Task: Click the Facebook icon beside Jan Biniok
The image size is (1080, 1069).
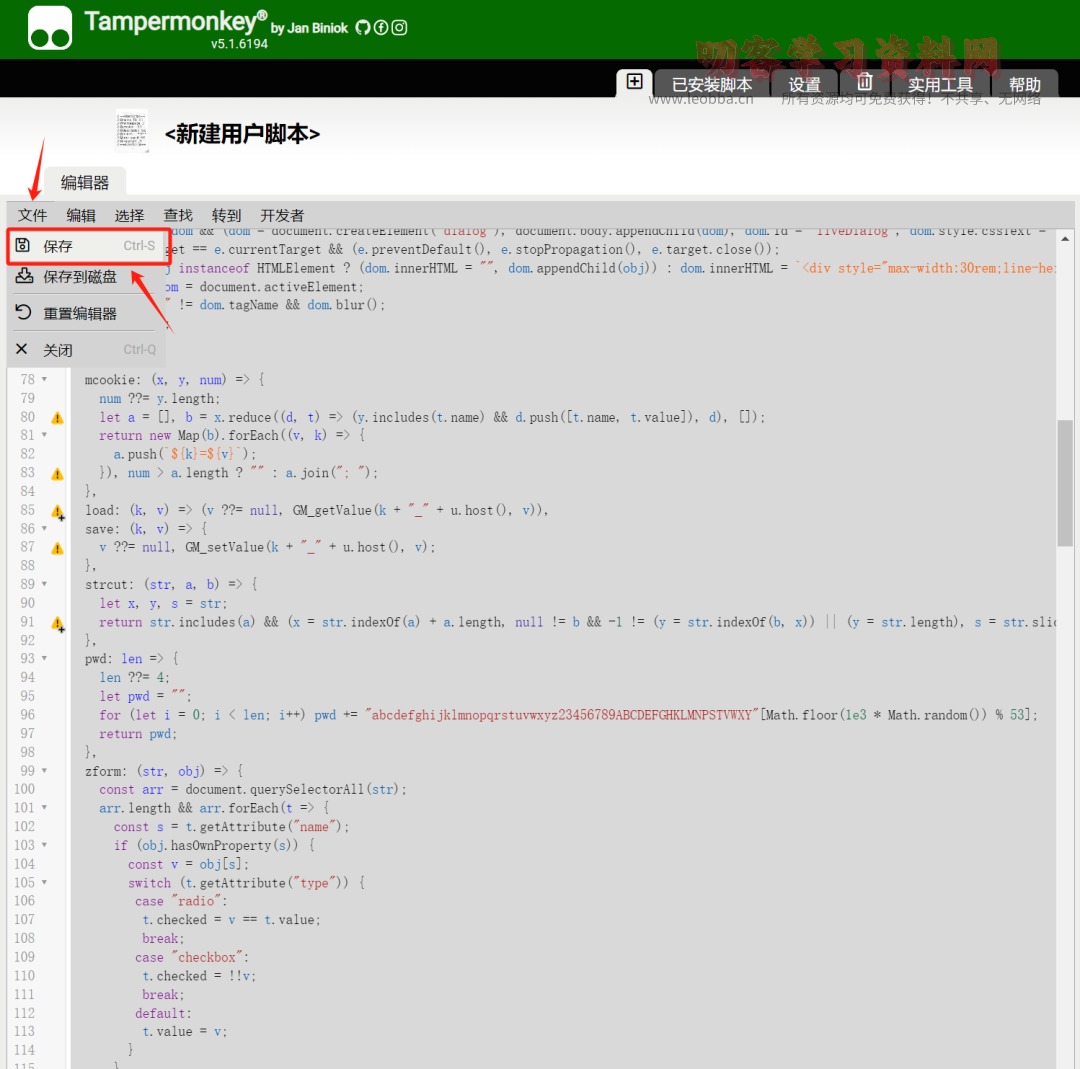Action: pyautogui.click(x=381, y=28)
